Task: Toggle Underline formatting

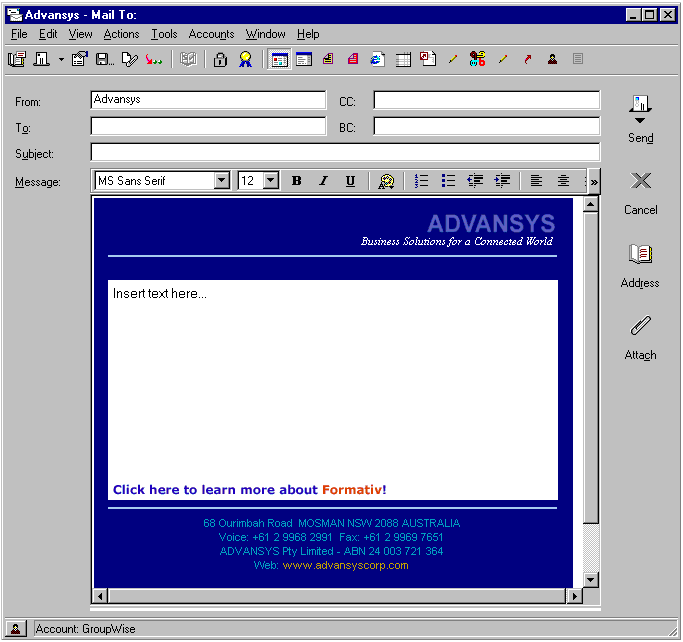Action: point(350,181)
